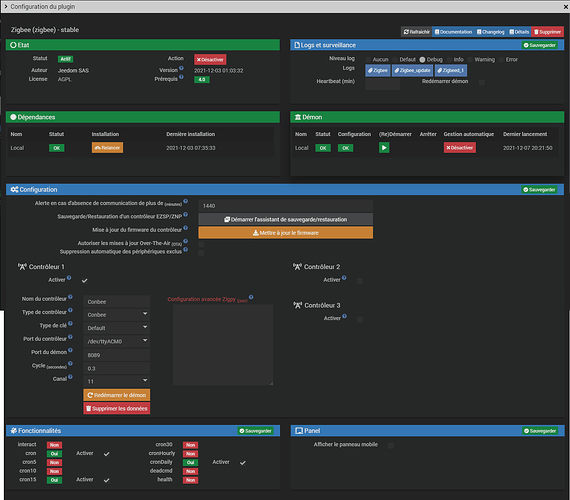Toggle automatic removal of excluded devices

point(201,253)
